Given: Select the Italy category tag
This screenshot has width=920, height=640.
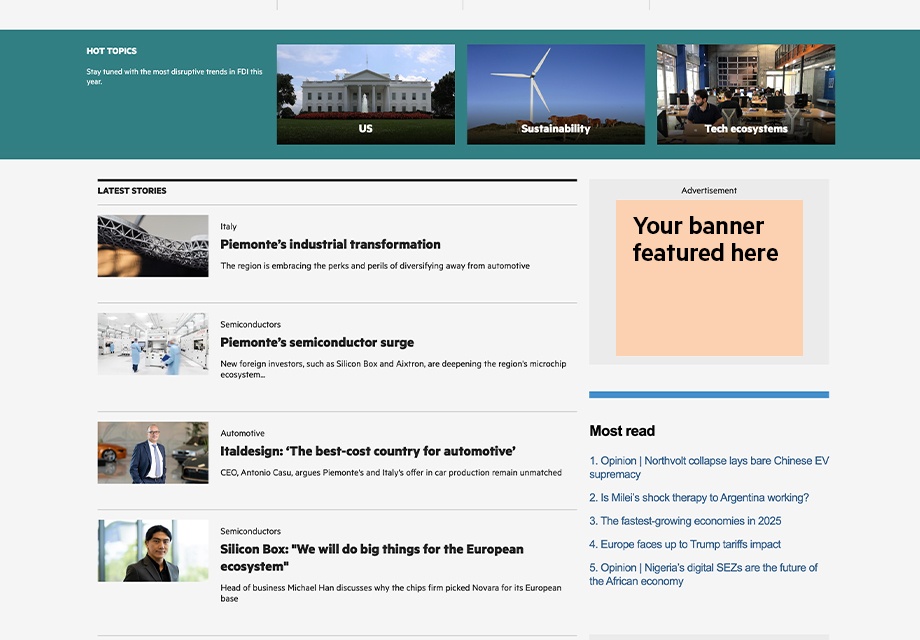Looking at the screenshot, I should pyautogui.click(x=227, y=226).
